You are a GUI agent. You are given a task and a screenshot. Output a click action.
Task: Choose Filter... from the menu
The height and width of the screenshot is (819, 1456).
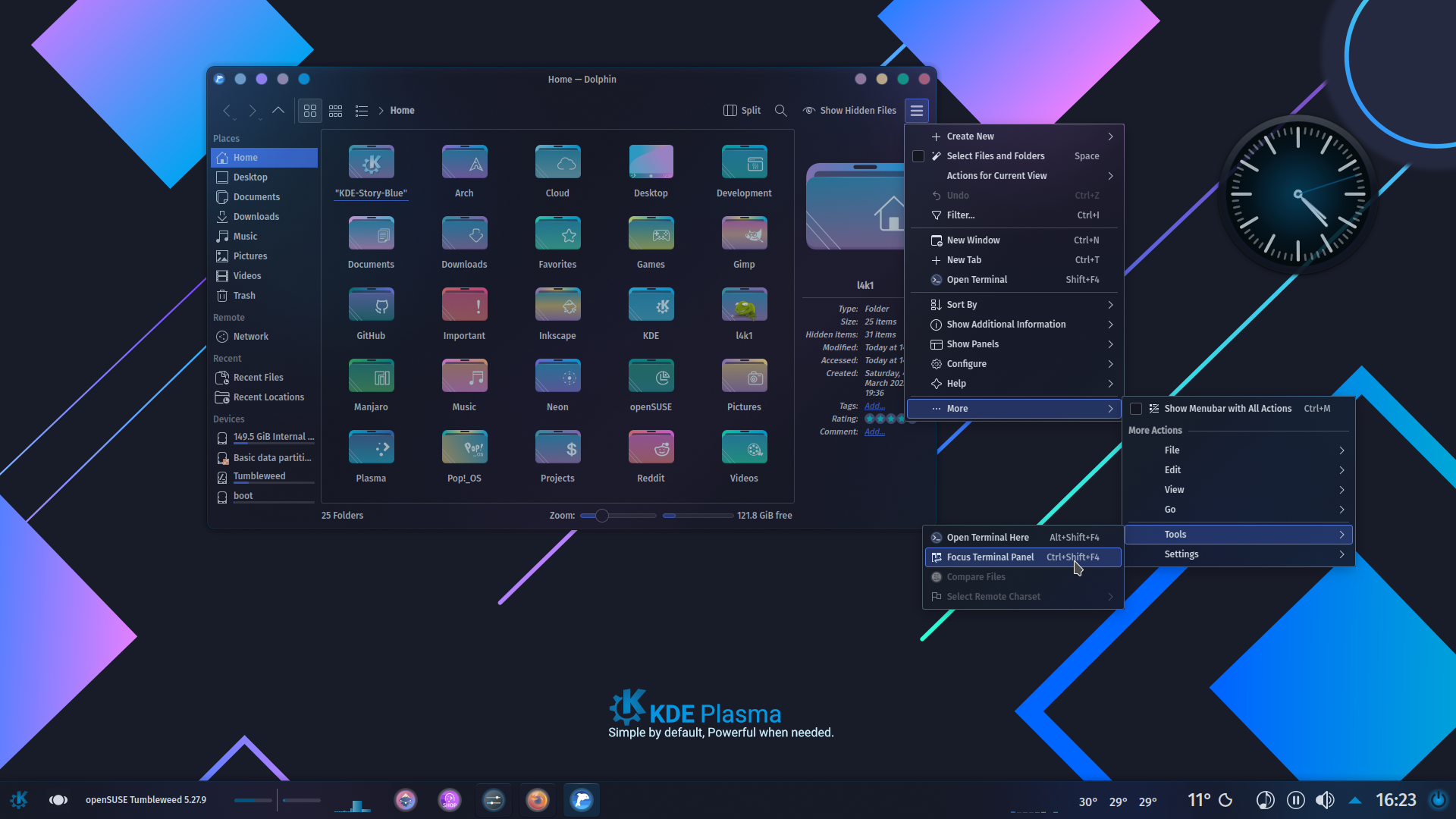pos(1014,215)
